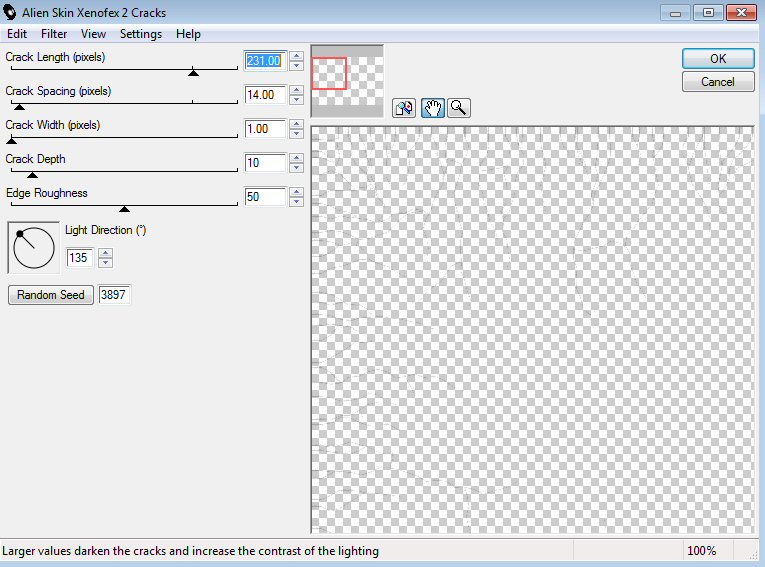765x567 pixels.
Task: Click the Crack Length slider handle
Action: pos(193,73)
